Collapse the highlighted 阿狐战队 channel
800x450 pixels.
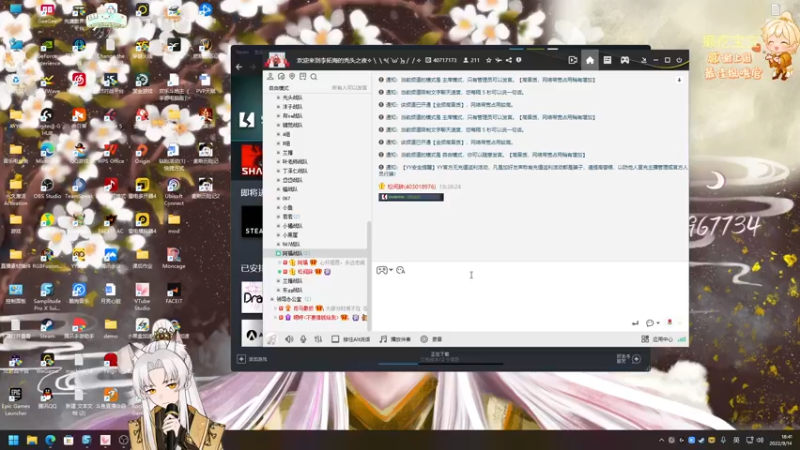(278, 254)
